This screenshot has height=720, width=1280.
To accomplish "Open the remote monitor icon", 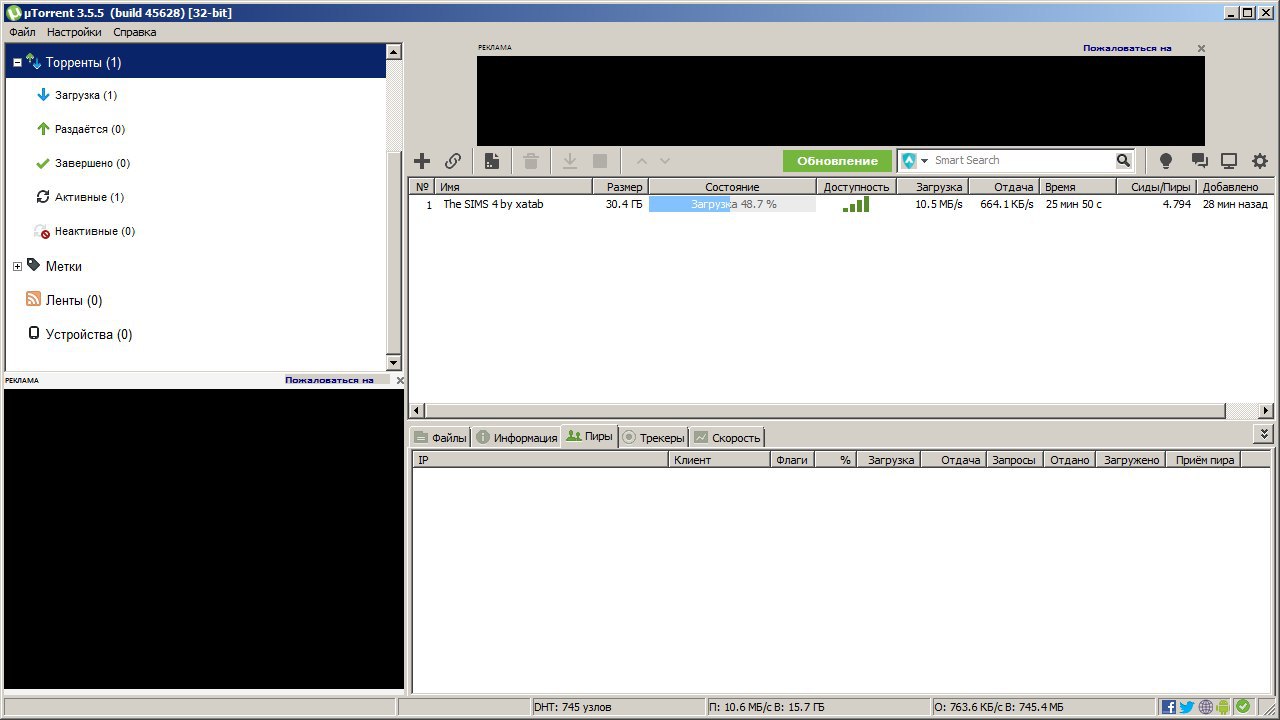I will pos(1229,161).
